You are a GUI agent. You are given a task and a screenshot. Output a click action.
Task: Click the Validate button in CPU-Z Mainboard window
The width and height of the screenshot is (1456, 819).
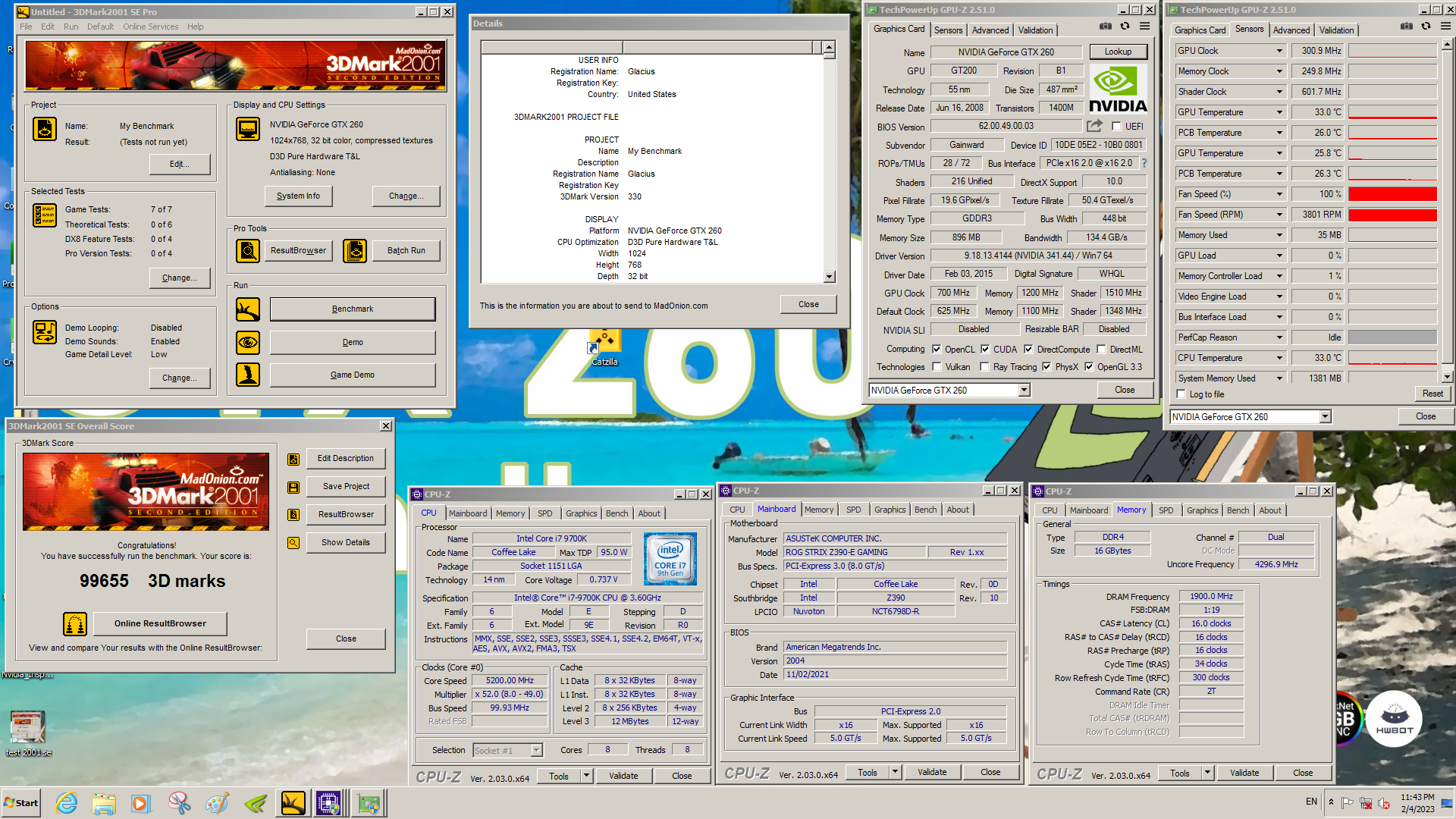[932, 772]
